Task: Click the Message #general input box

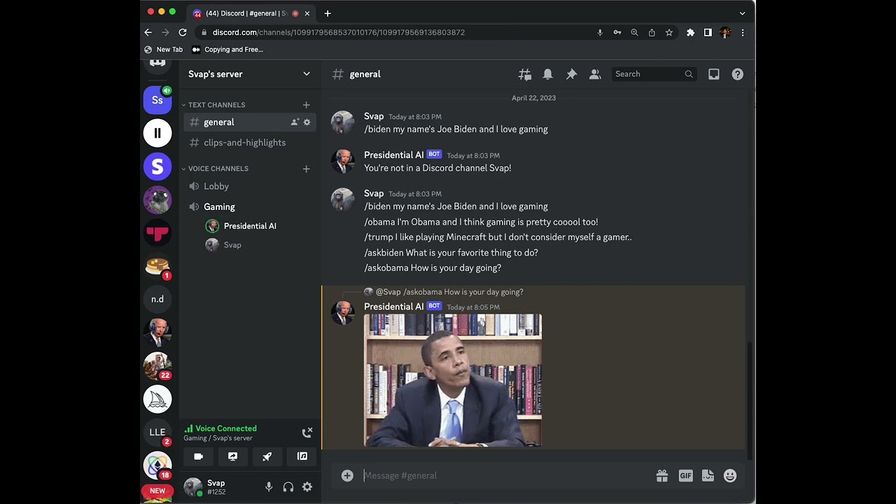Action: 506,476
